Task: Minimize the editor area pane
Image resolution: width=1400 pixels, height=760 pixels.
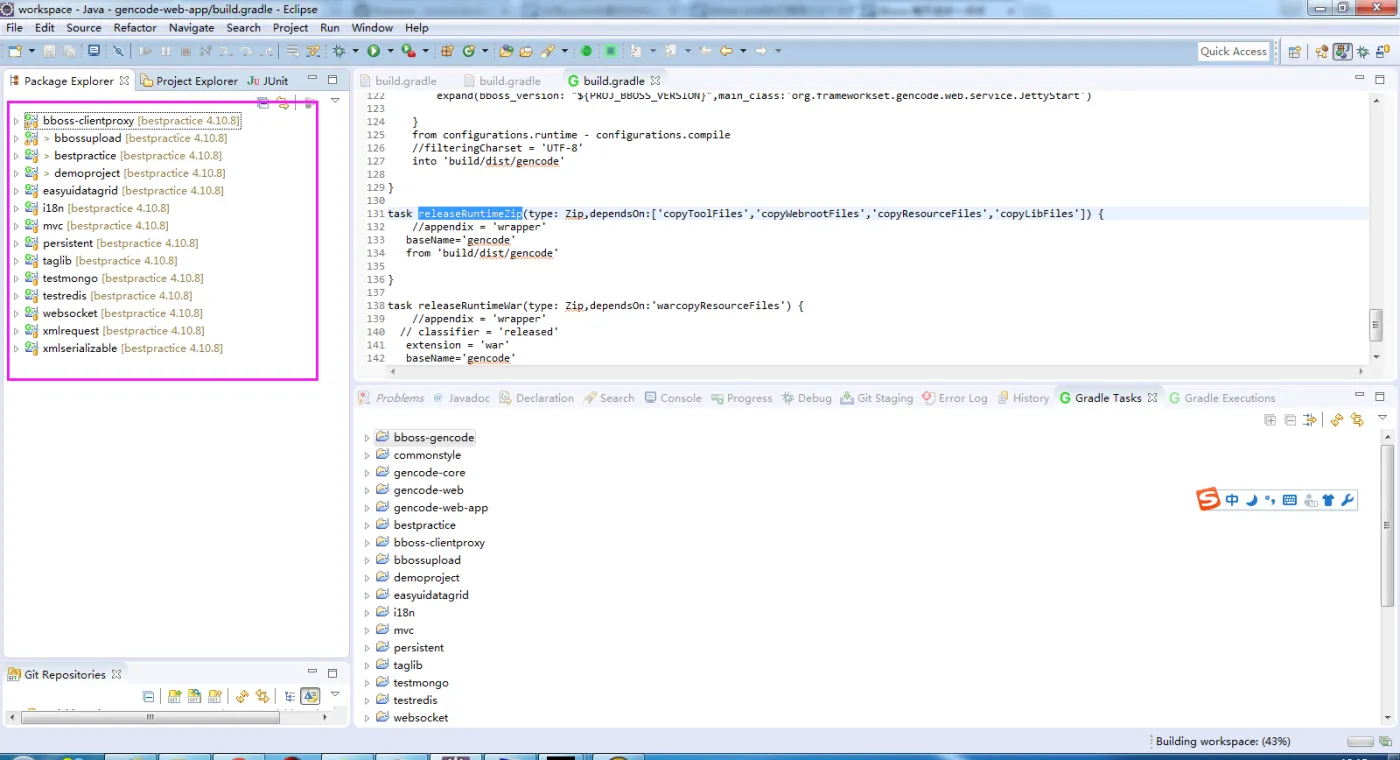Action: click(x=1358, y=79)
